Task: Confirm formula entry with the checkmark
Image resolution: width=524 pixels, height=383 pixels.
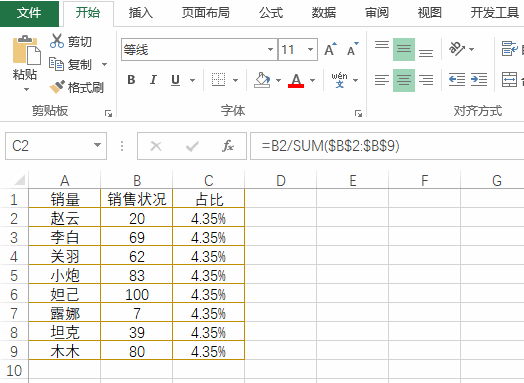Action: [192, 146]
